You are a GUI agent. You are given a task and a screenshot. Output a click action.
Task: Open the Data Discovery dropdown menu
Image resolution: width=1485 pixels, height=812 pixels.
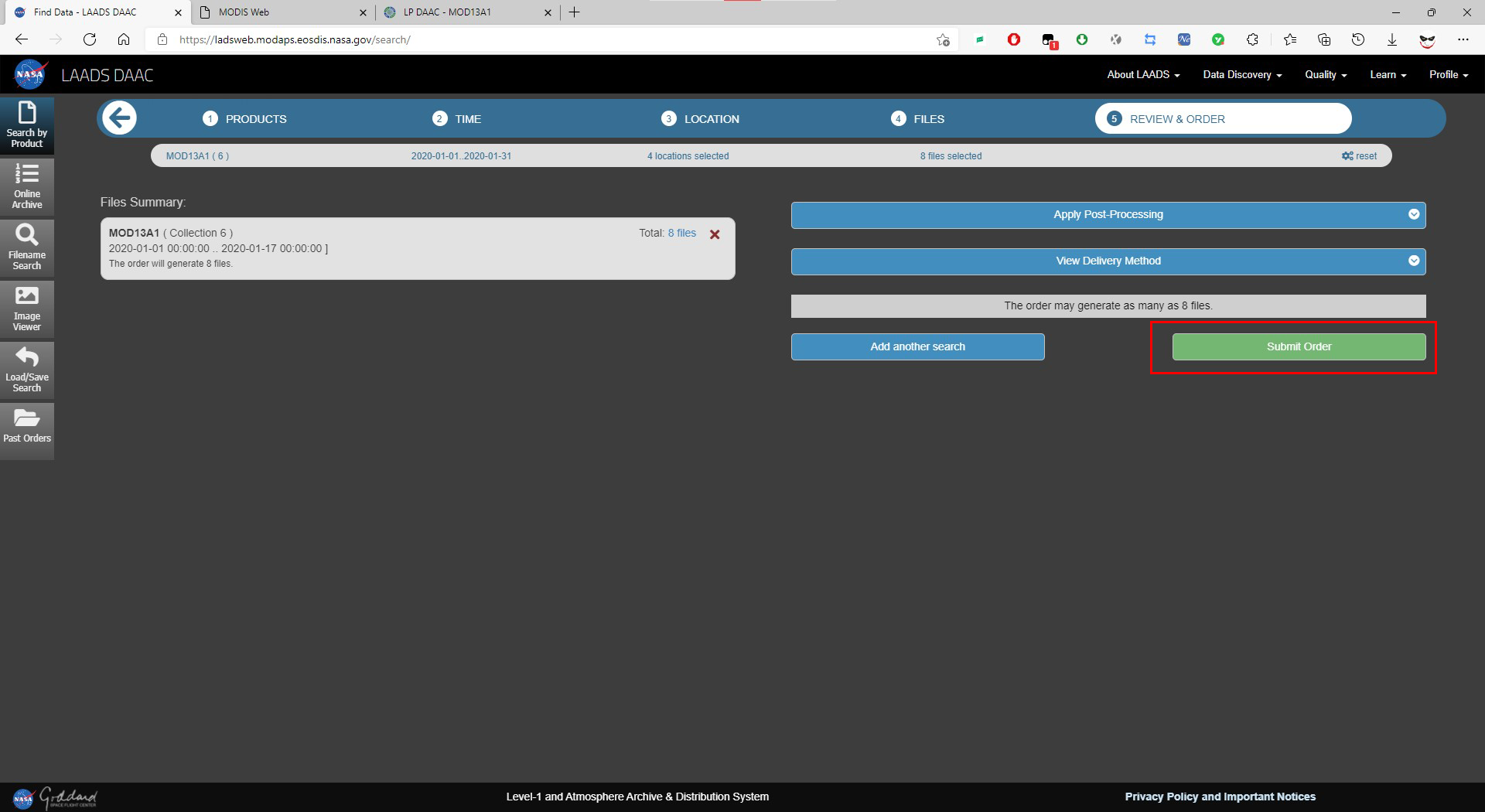tap(1242, 75)
